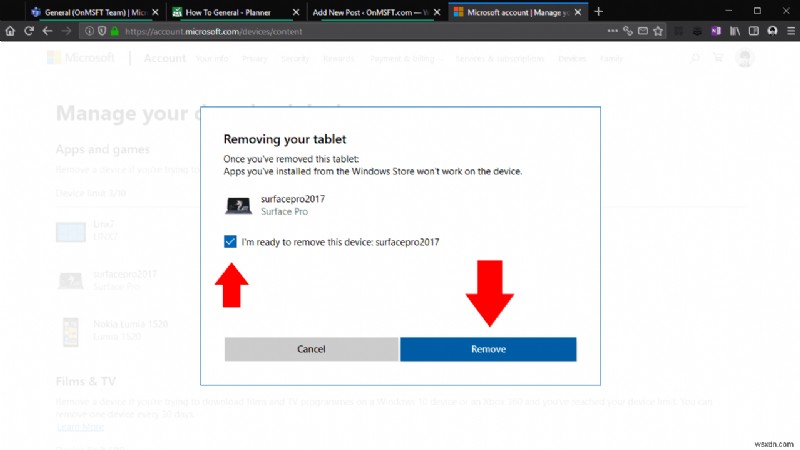Go to the browser home page icon
The width and height of the screenshot is (800, 450).
(10, 31)
